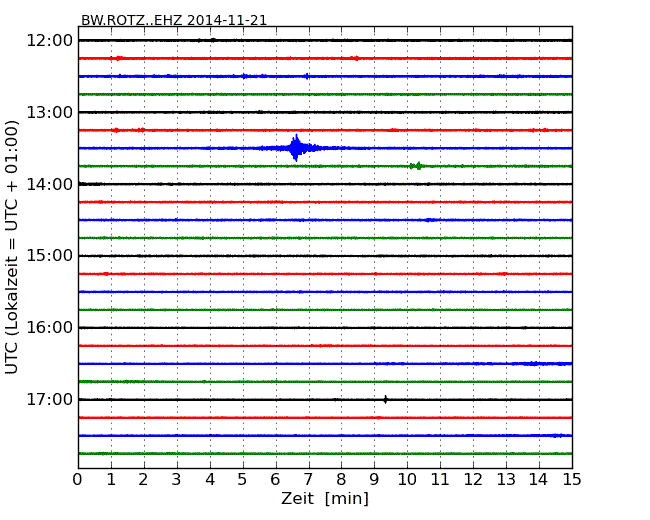Screen dimensions: 650x520
Task: Click x-axis tick label 7
Action: (x=308, y=480)
